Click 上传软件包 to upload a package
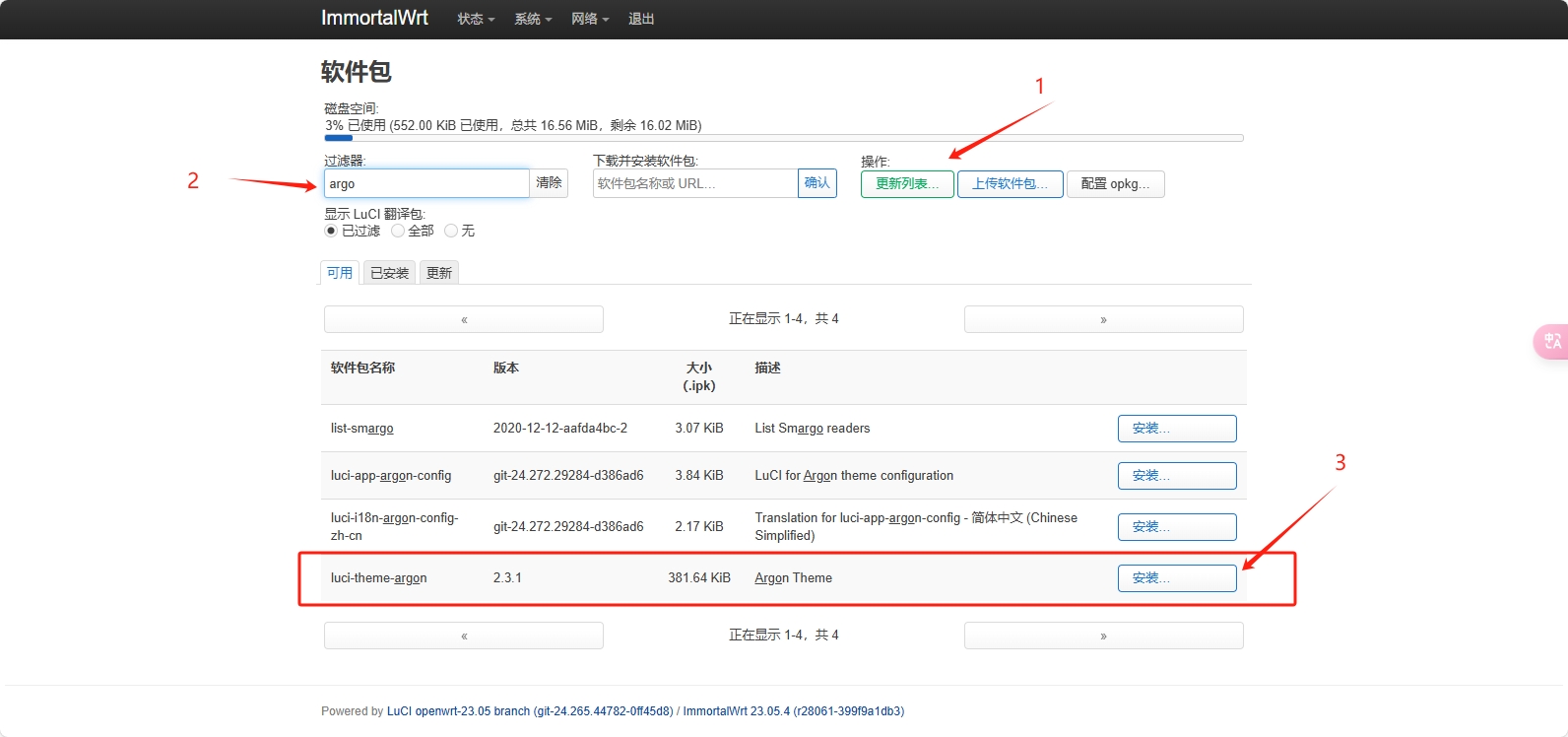This screenshot has height=737, width=1568. pos(1010,184)
